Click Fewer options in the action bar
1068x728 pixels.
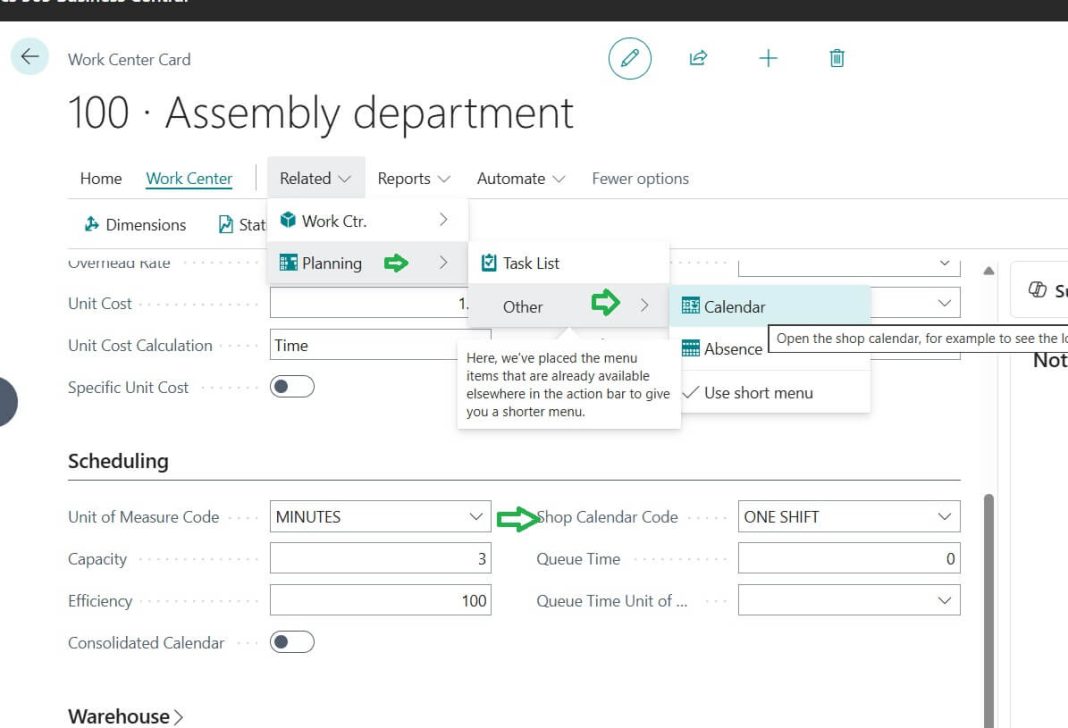(639, 177)
